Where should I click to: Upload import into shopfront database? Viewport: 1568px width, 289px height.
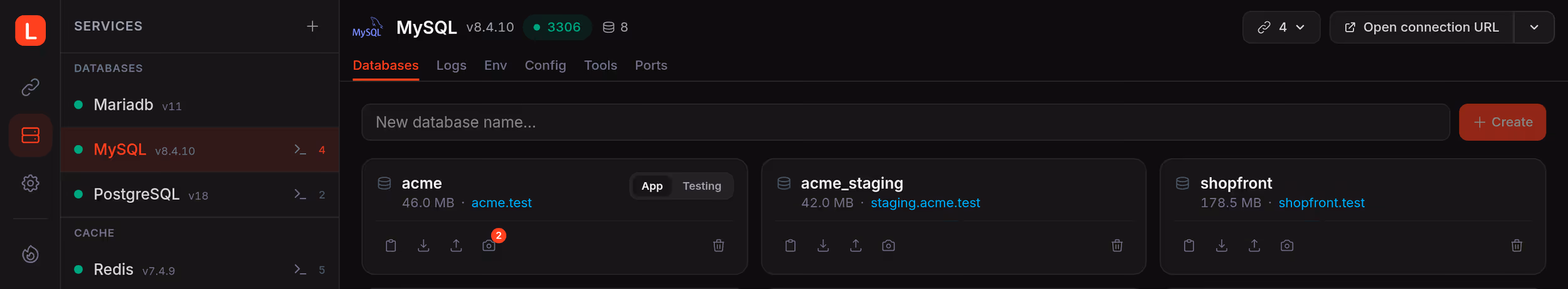pos(1254,245)
